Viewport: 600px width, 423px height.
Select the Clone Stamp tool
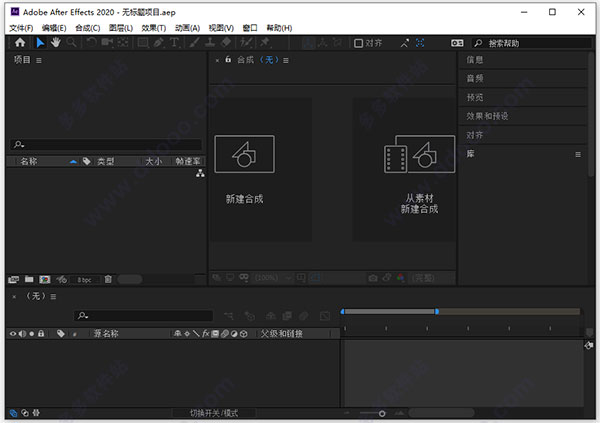tap(210, 42)
